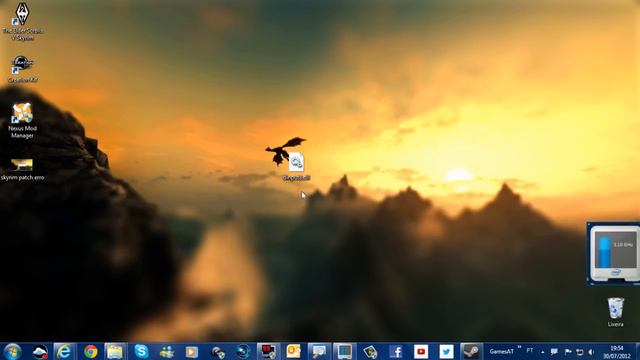Show hidden tray icons arrow
The width and height of the screenshot is (640, 360).
click(x=543, y=352)
